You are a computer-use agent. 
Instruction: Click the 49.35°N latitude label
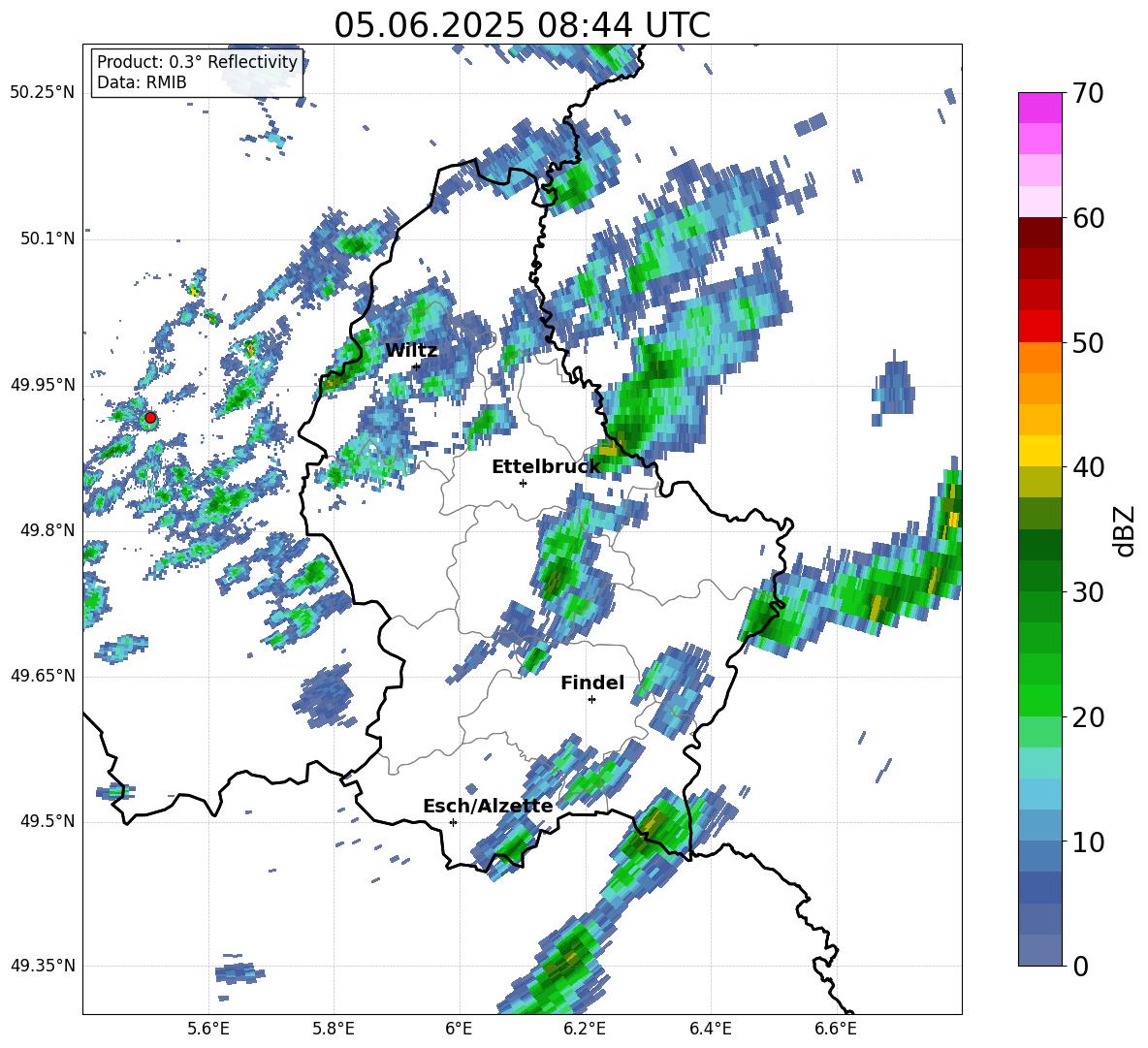(43, 966)
